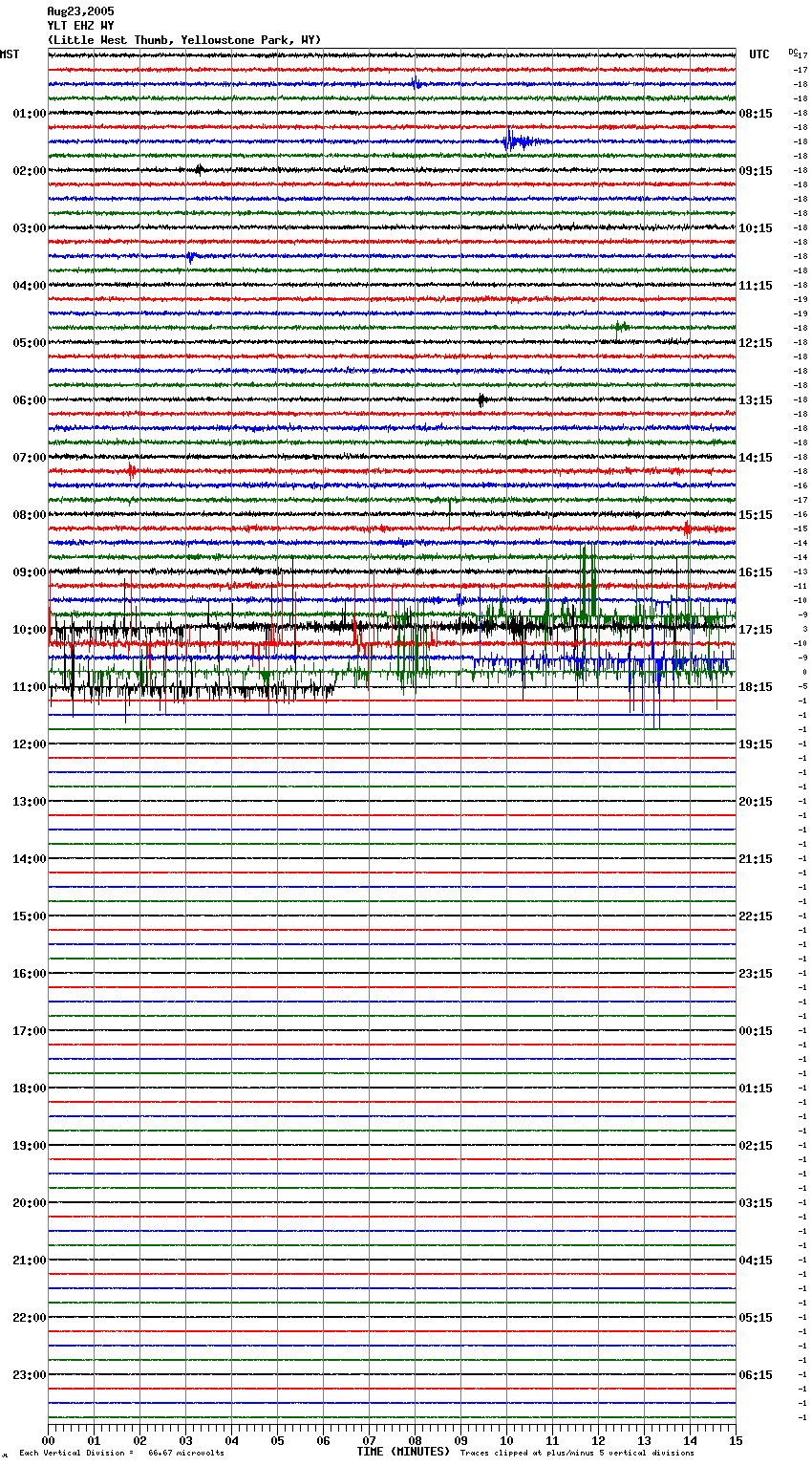This screenshot has width=812, height=1466.
Task: Select the 01:00 MST row label
Action: (30, 114)
